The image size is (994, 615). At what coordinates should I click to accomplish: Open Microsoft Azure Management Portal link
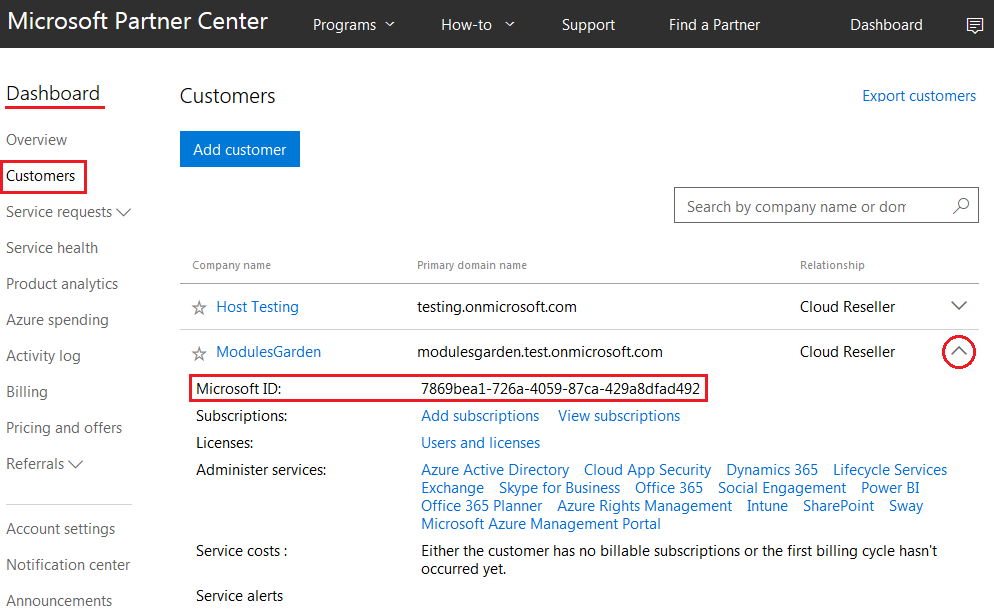coord(541,524)
